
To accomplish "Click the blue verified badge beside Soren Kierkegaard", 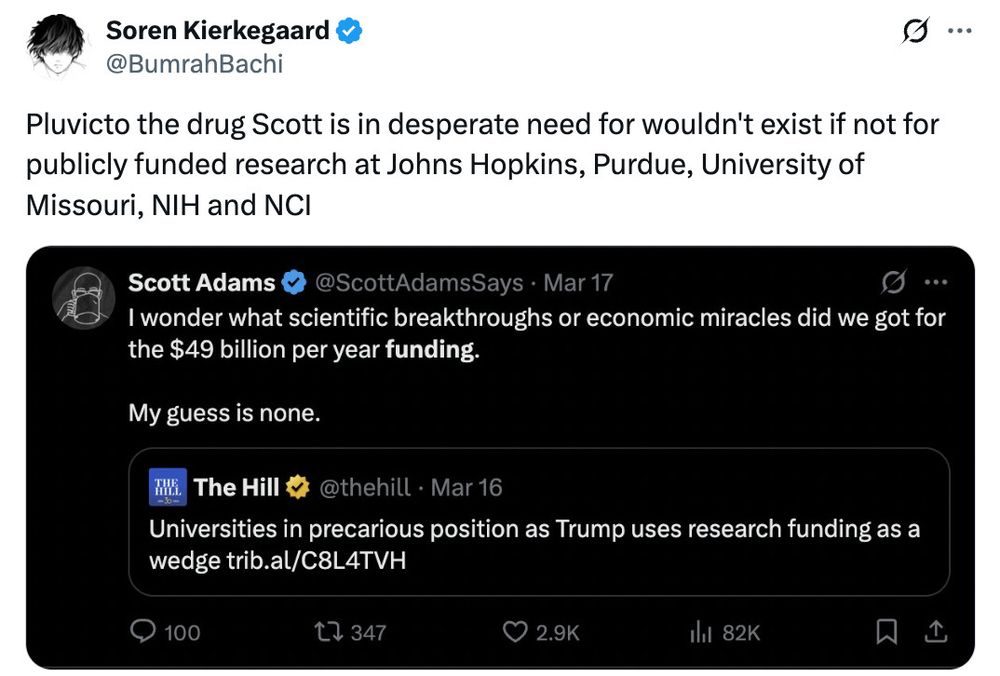I will click(351, 30).
